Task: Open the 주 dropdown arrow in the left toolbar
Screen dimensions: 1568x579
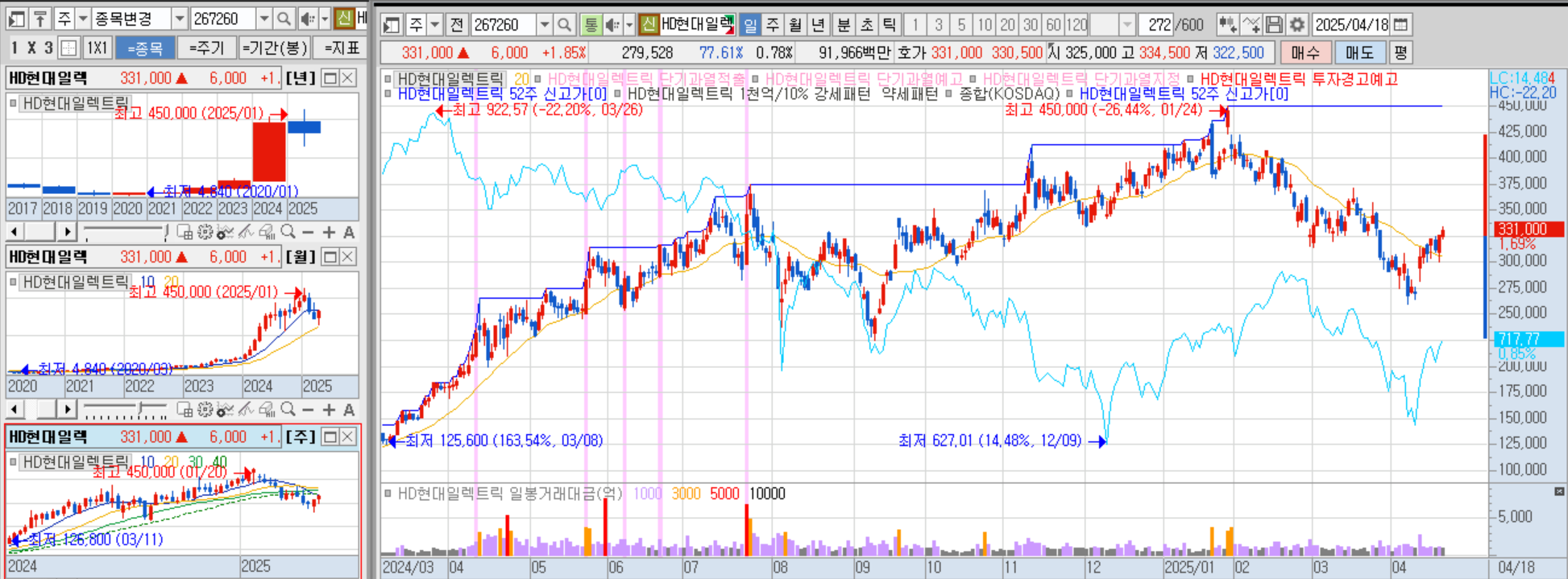Action: pyautogui.click(x=82, y=18)
